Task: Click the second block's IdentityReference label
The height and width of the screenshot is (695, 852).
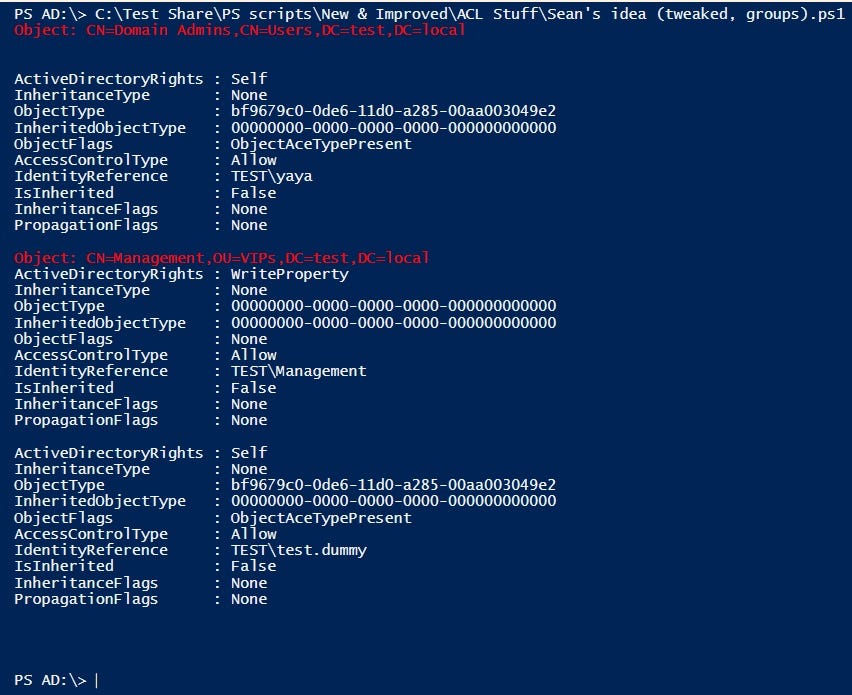Action: coord(91,371)
